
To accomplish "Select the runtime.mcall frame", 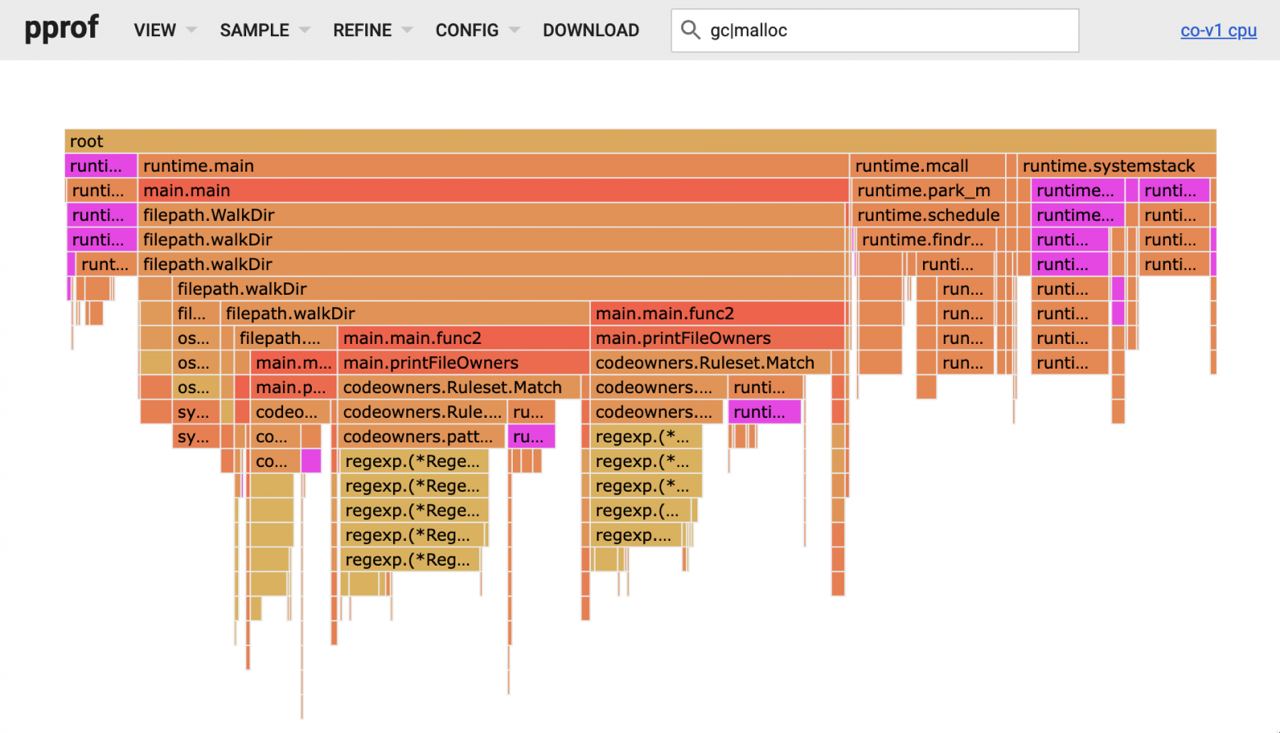I will point(928,166).
